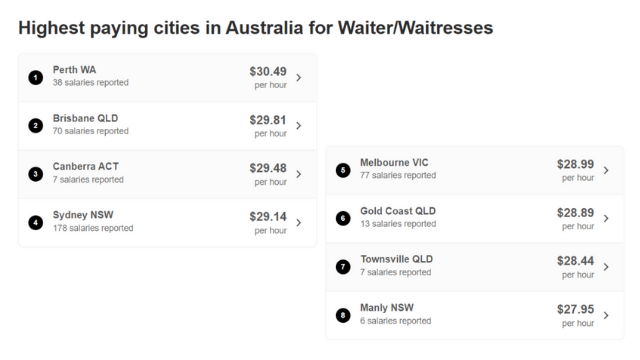The image size is (640, 360).
Task: Open the Manly NSW city link
Action: click(x=387, y=308)
